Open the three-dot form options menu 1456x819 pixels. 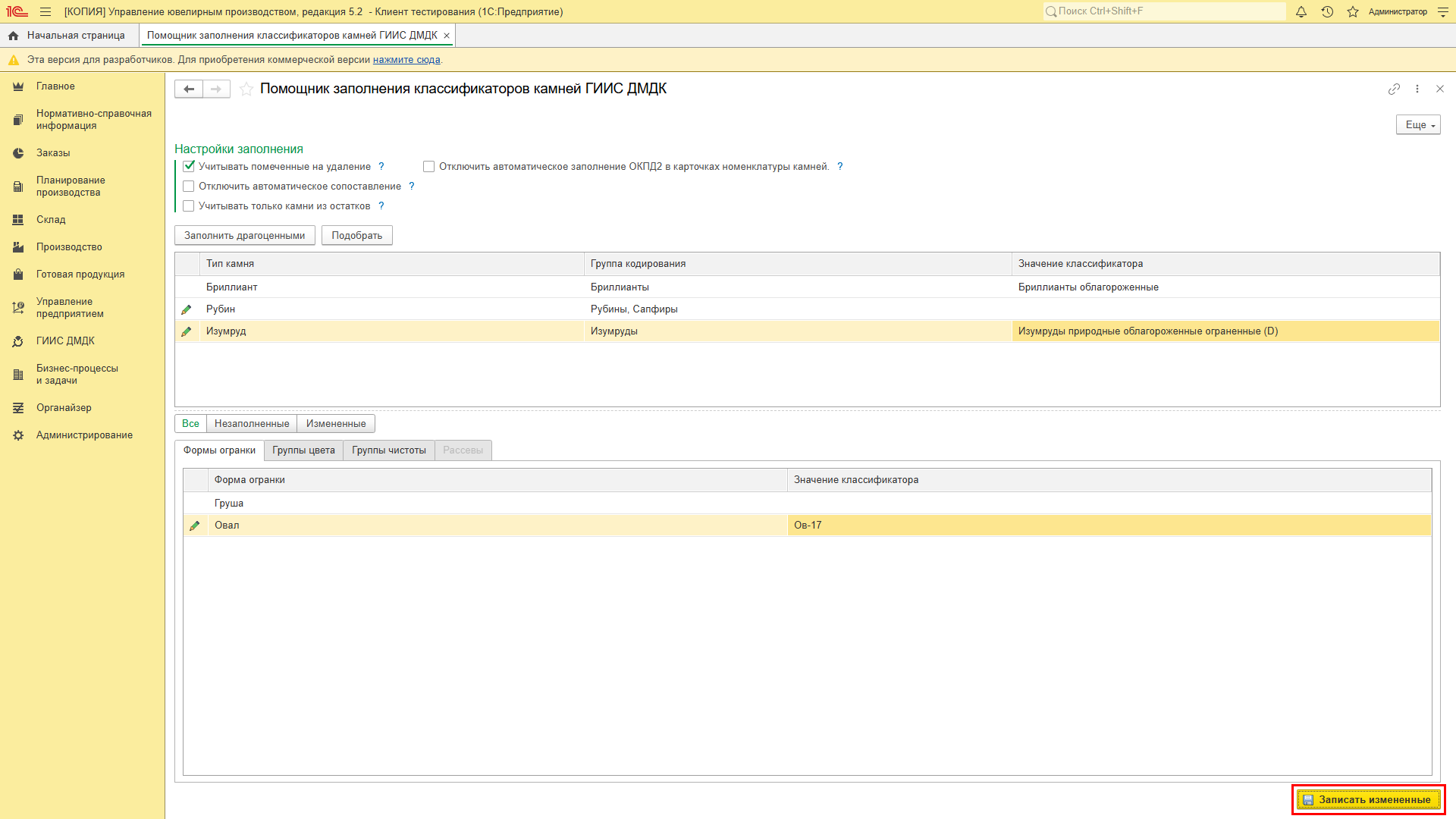(1417, 89)
